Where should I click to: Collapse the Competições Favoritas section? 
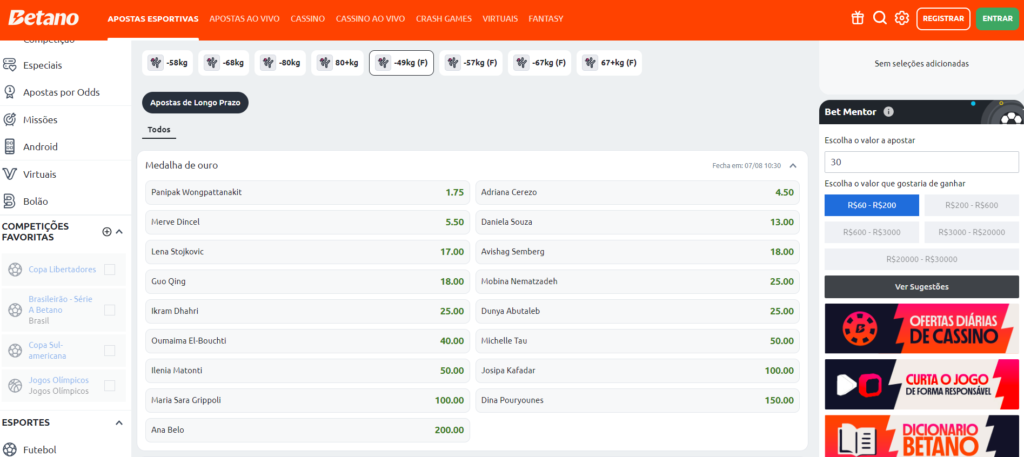click(x=120, y=231)
